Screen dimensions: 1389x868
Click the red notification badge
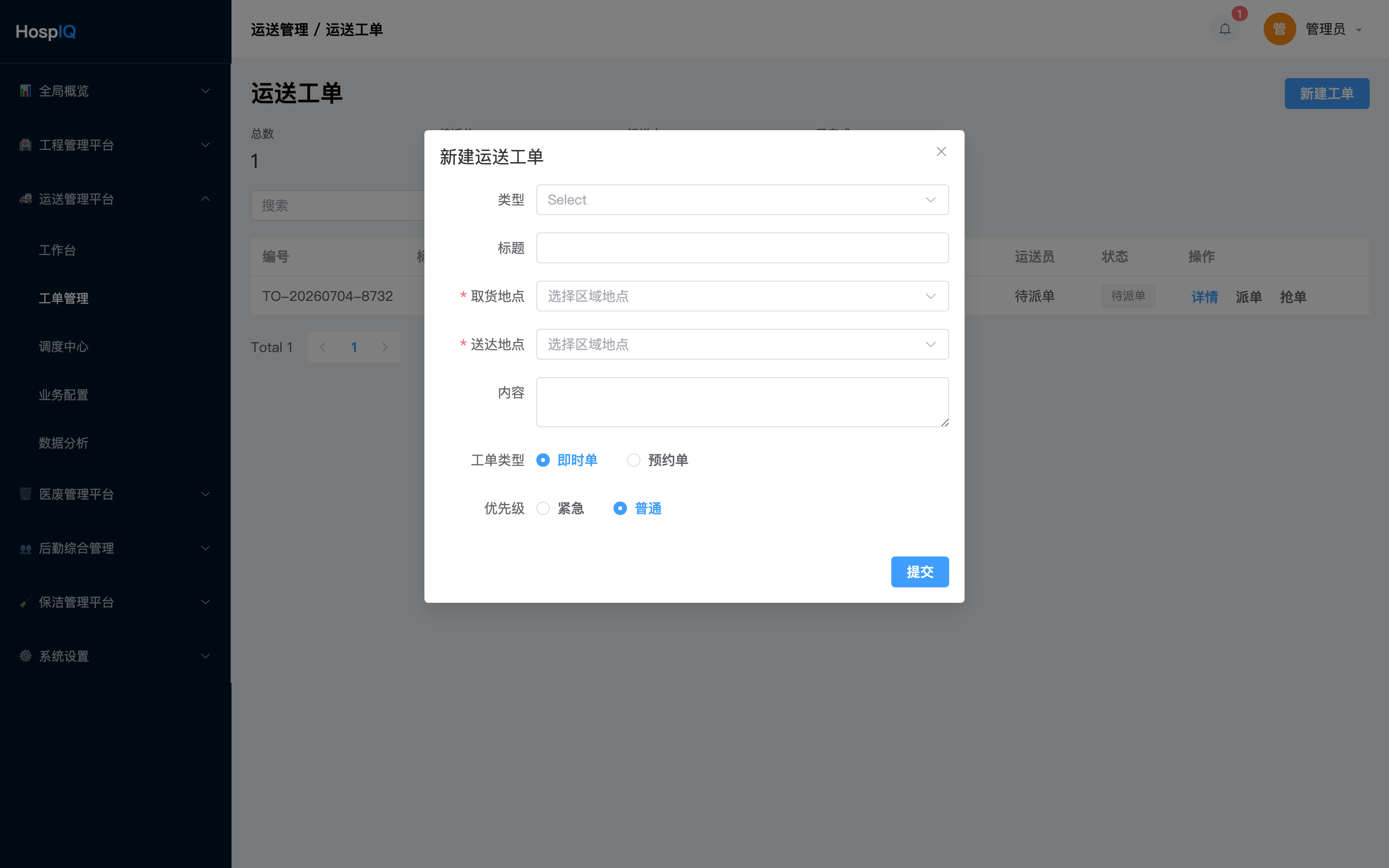tap(1239, 14)
